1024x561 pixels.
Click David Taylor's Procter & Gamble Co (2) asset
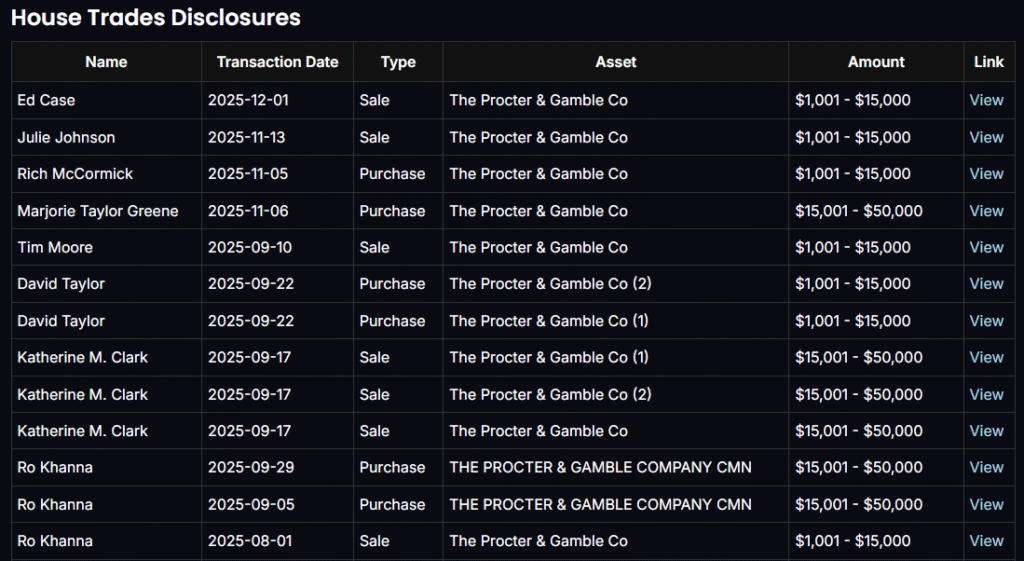(x=550, y=284)
